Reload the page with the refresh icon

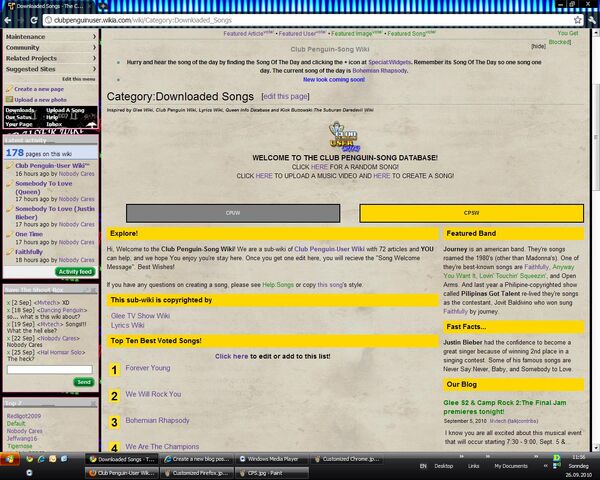[x=34, y=20]
